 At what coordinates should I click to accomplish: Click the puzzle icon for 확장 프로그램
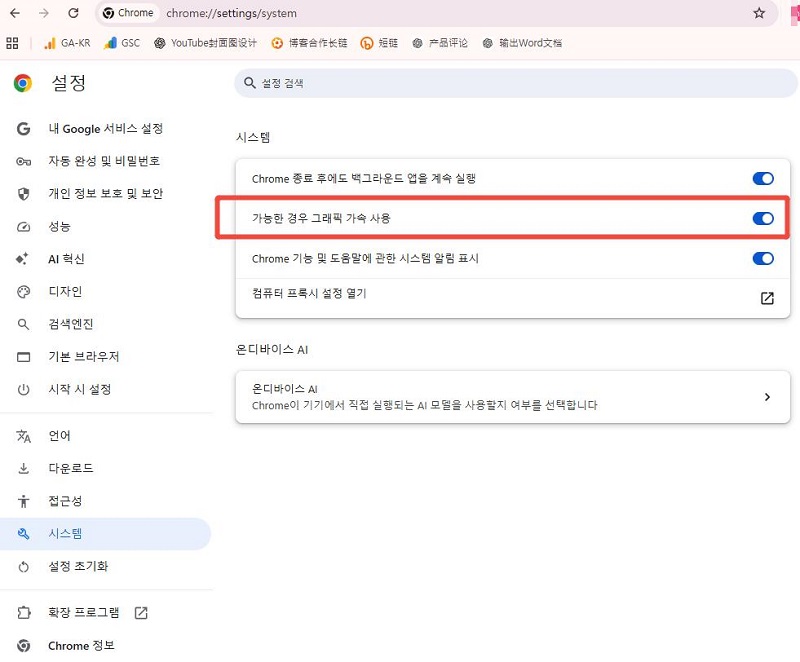click(23, 613)
